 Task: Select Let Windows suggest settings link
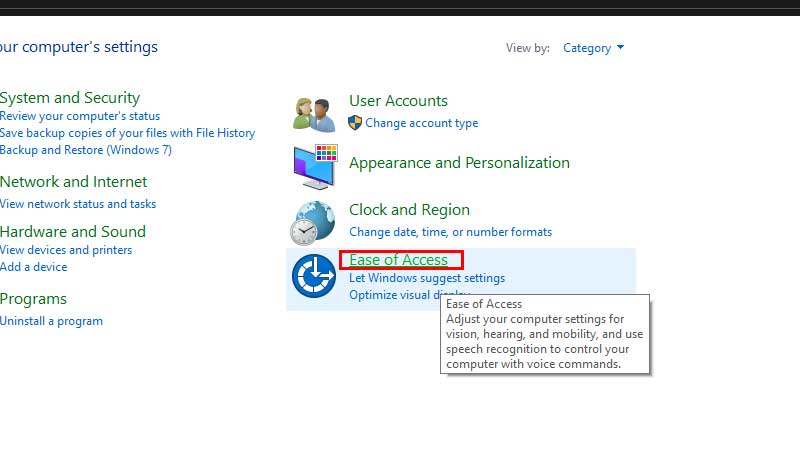[x=427, y=278]
